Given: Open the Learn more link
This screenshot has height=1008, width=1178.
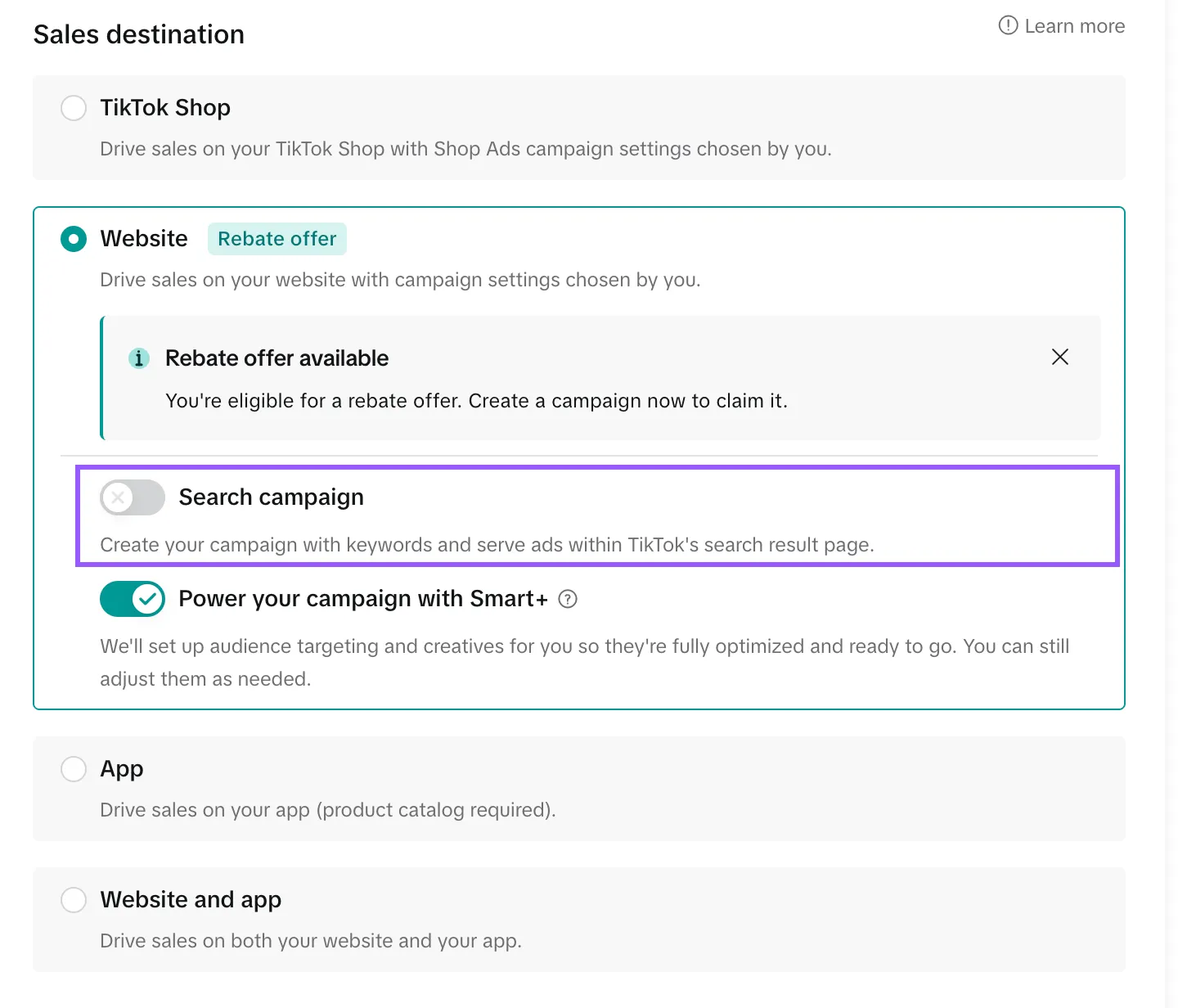Looking at the screenshot, I should (1074, 26).
